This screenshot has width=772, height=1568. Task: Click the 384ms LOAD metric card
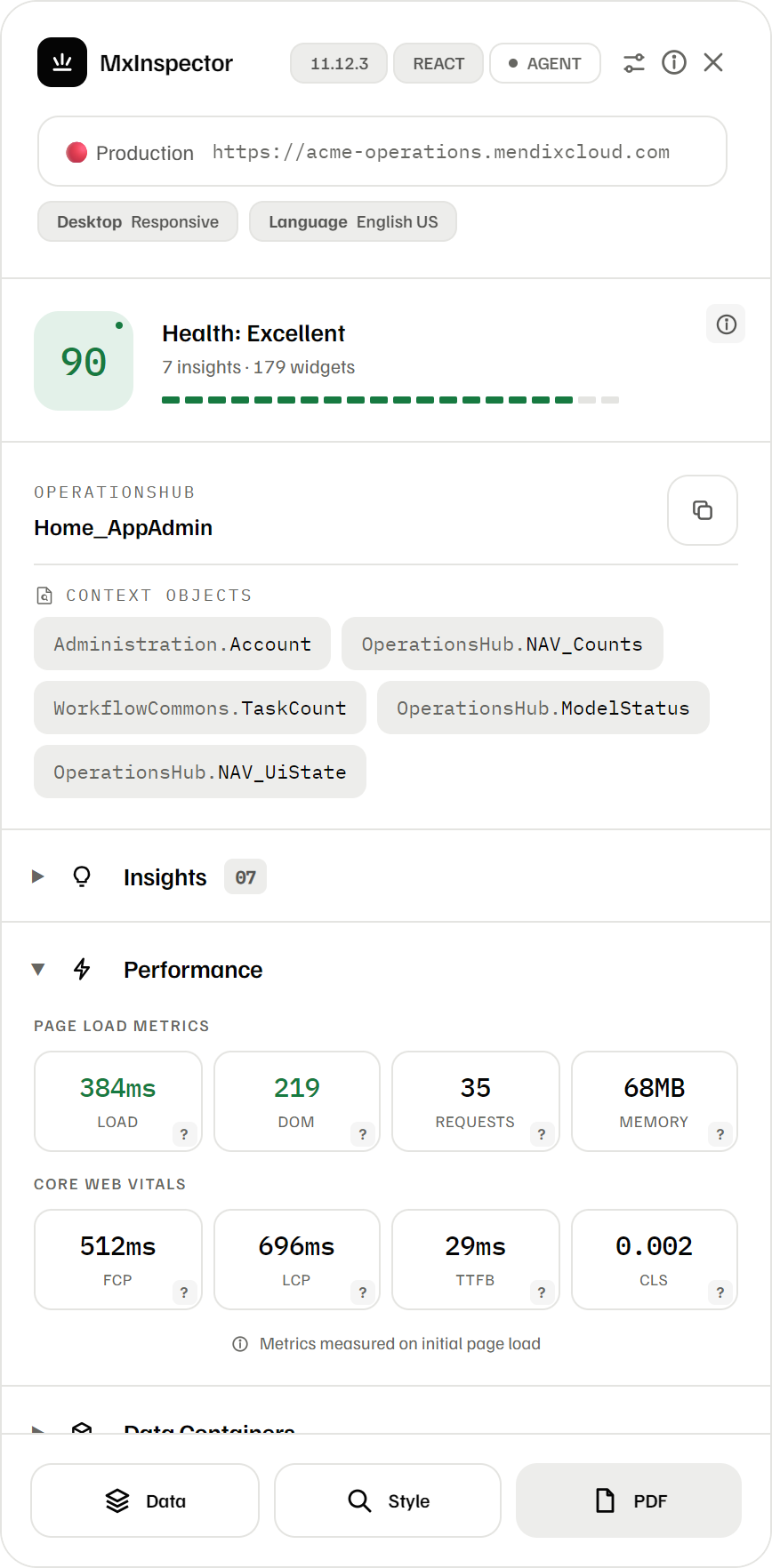click(x=118, y=1101)
